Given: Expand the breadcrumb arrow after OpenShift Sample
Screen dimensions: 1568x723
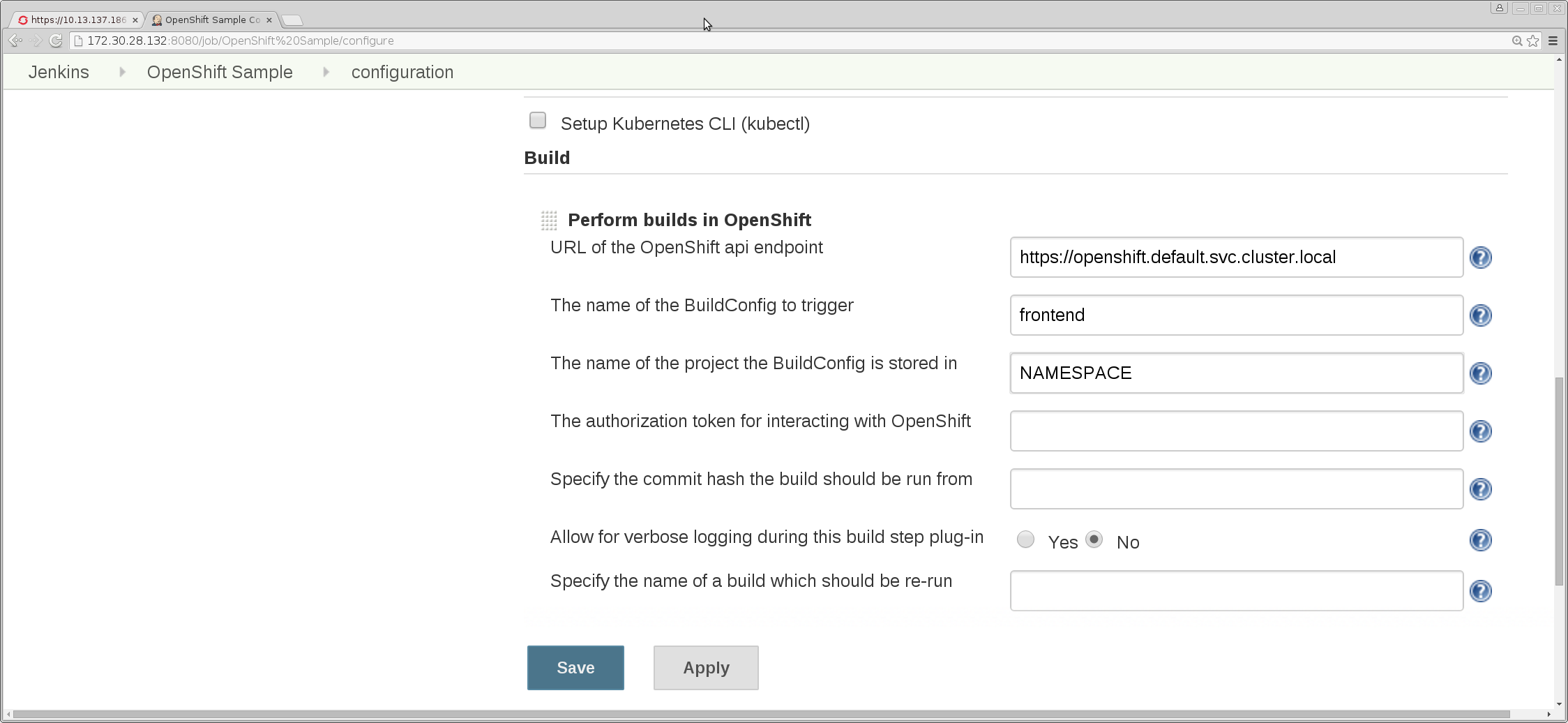Looking at the screenshot, I should pyautogui.click(x=326, y=72).
